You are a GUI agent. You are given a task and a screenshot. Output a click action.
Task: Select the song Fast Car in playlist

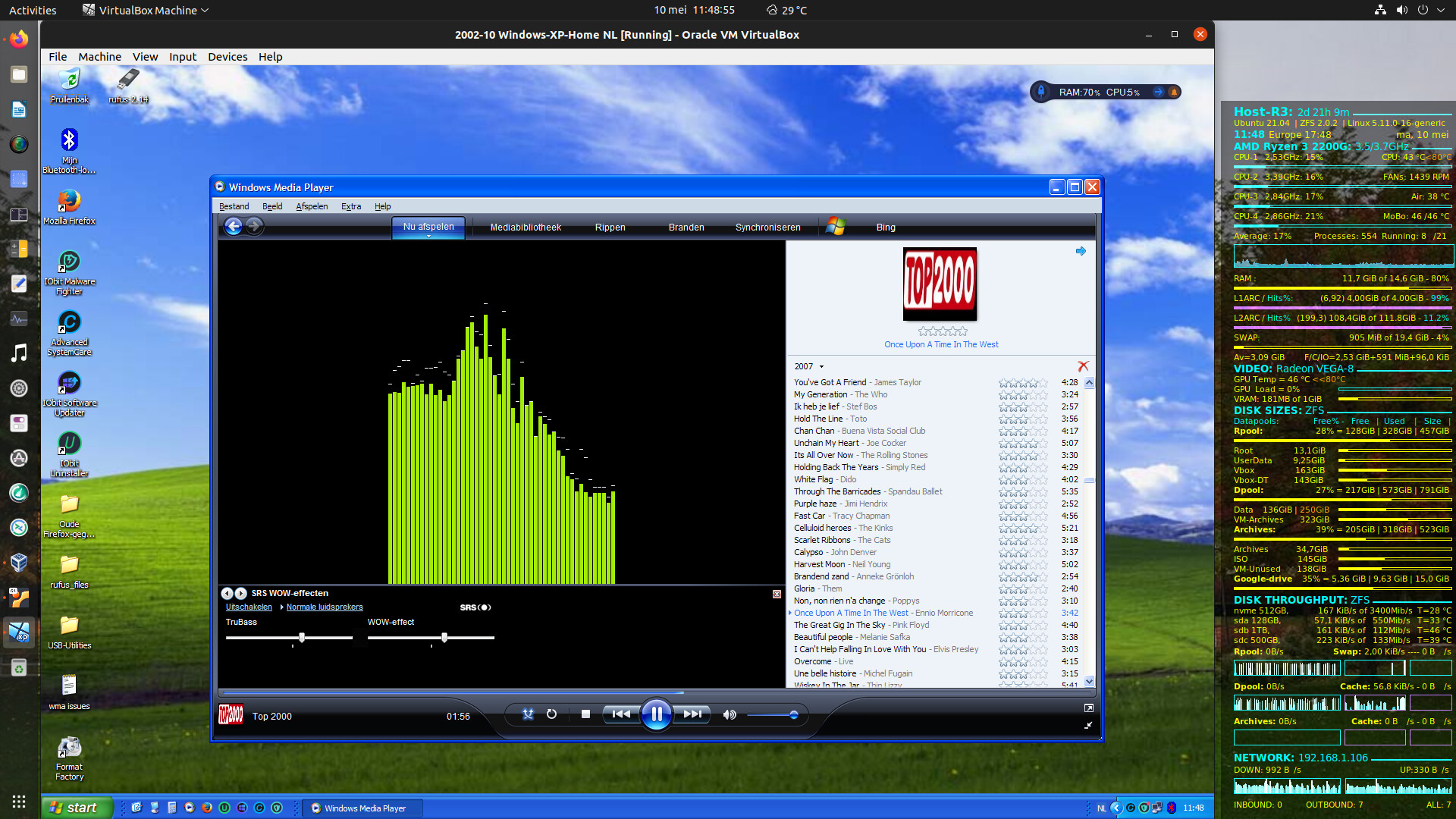(809, 516)
